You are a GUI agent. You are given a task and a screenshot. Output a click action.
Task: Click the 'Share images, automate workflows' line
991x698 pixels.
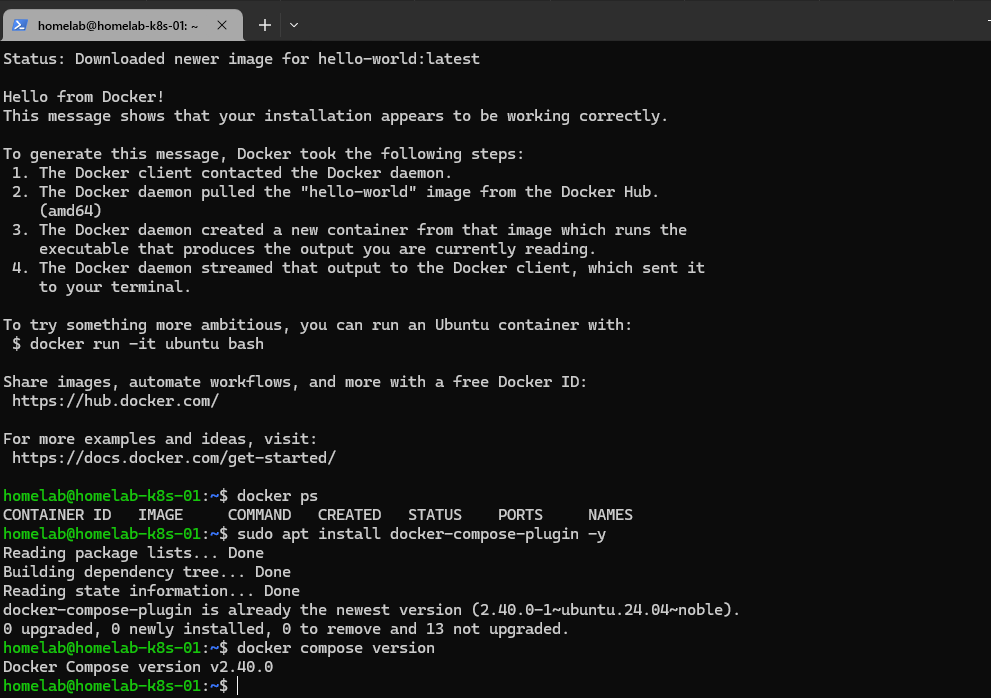pos(295,382)
